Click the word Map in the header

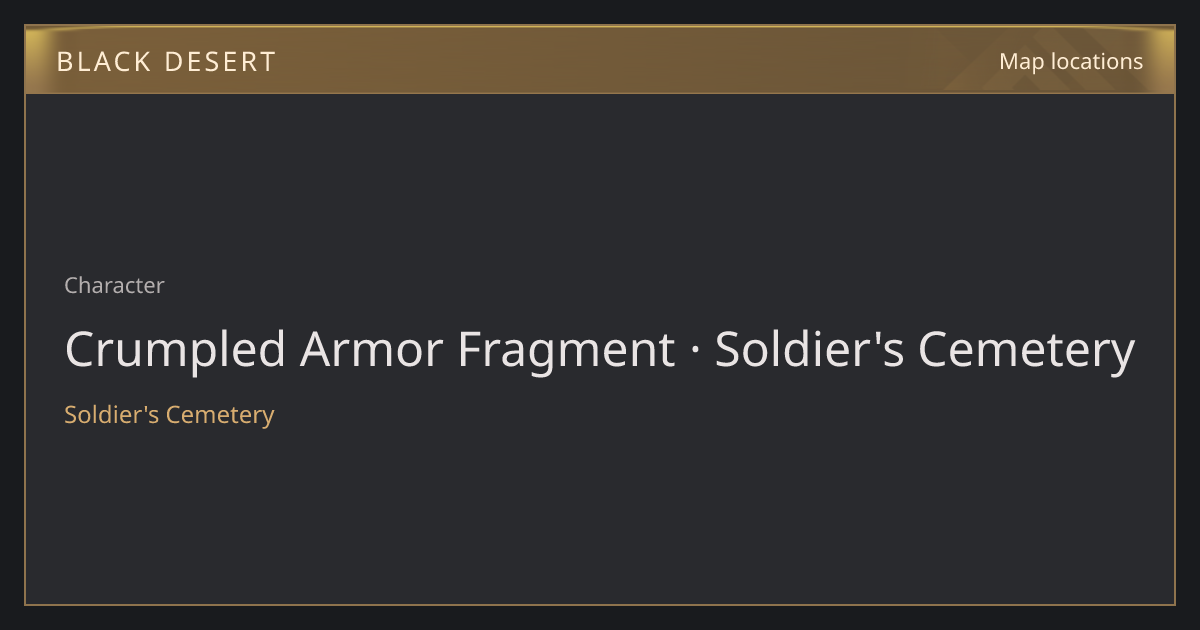(x=1021, y=61)
